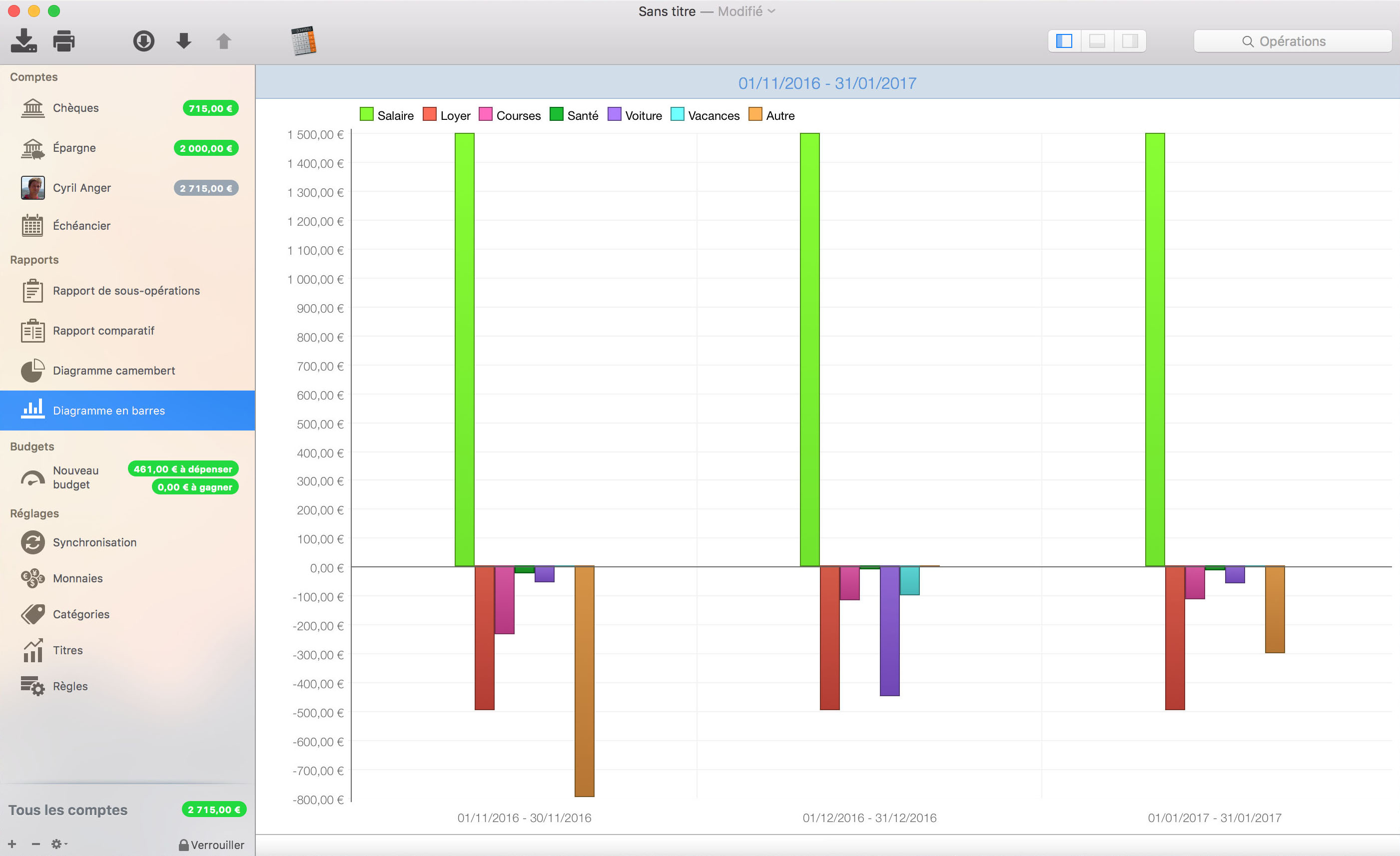Toggle the right panel view

click(x=1130, y=41)
